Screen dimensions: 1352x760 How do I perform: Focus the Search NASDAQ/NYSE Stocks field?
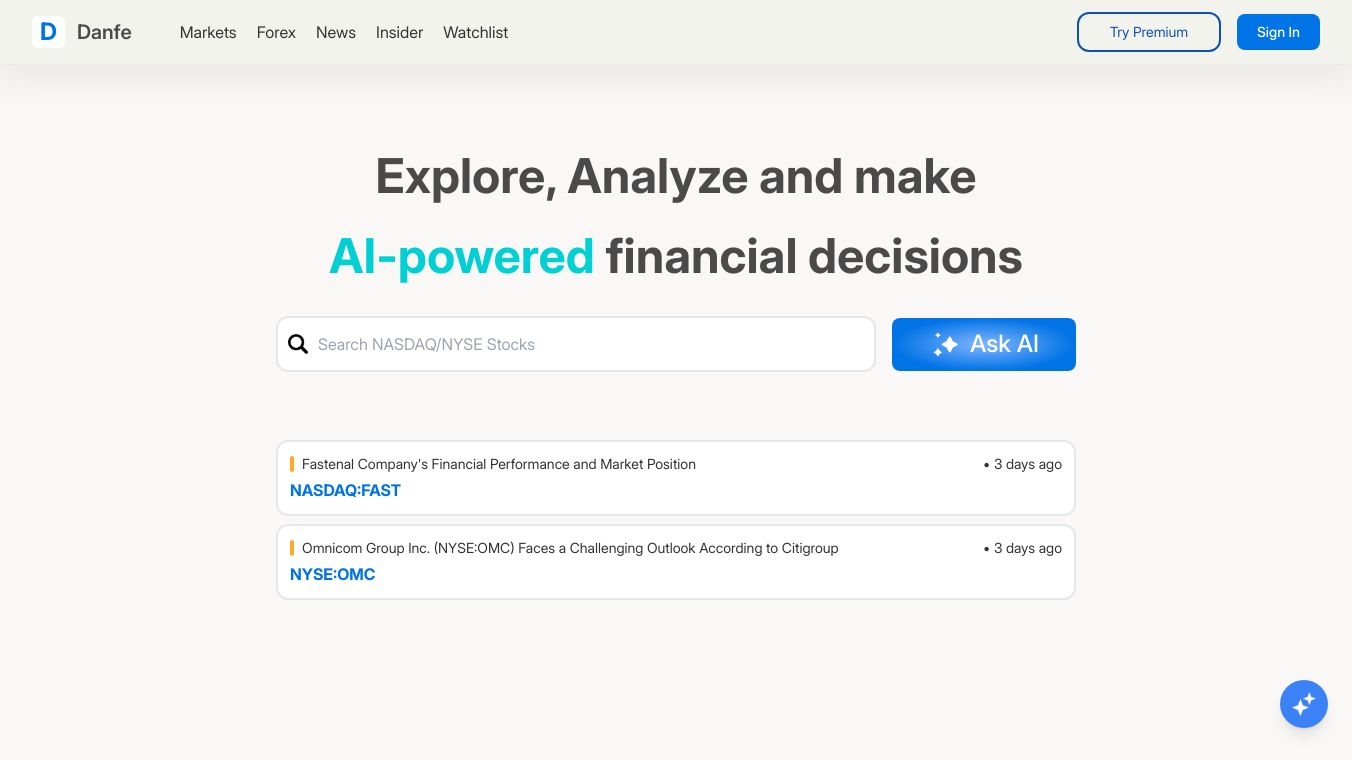[x=590, y=344]
